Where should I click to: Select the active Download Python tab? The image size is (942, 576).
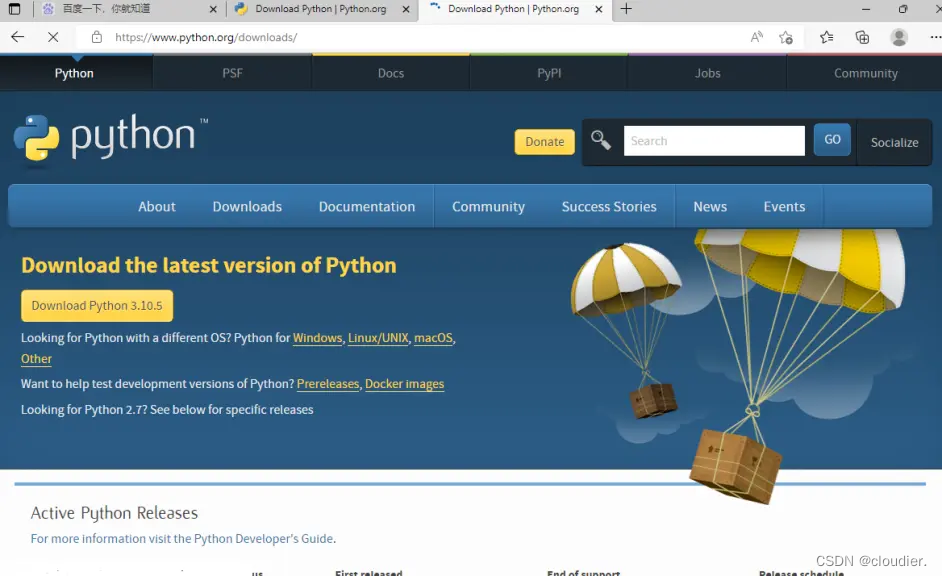tap(514, 9)
